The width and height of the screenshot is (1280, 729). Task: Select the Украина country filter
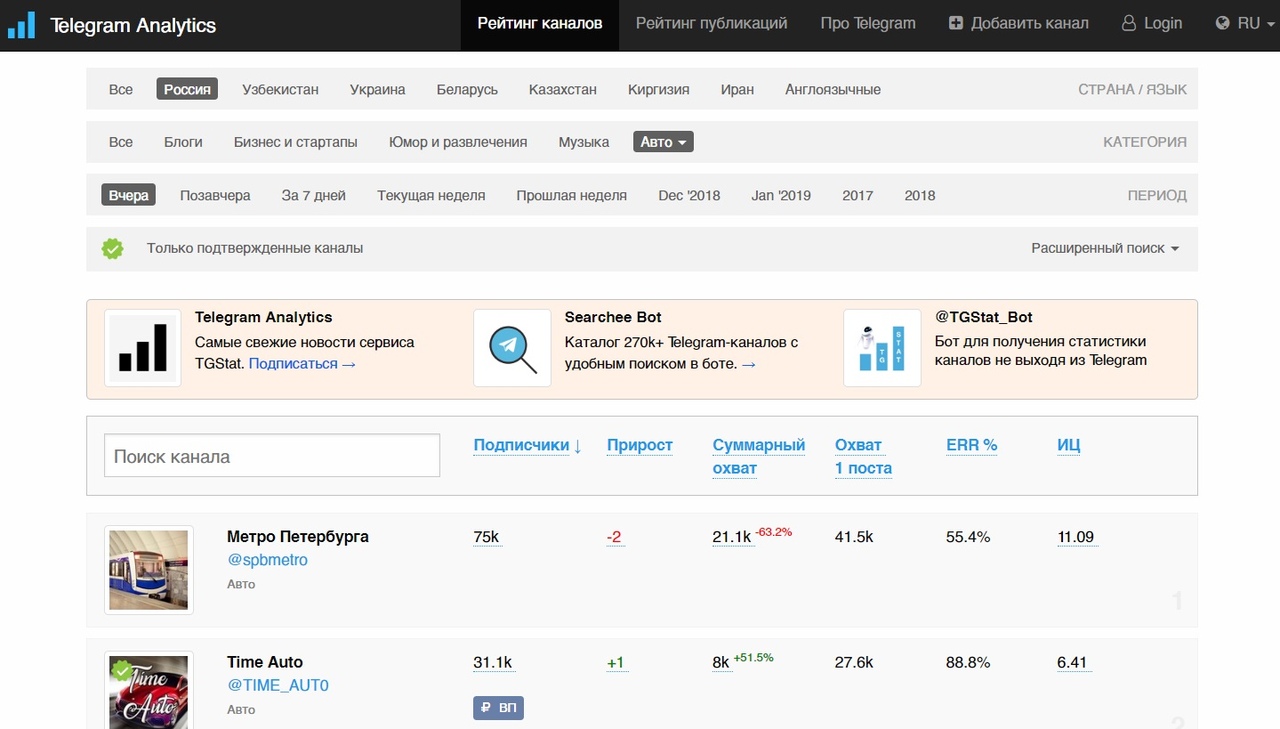(378, 89)
